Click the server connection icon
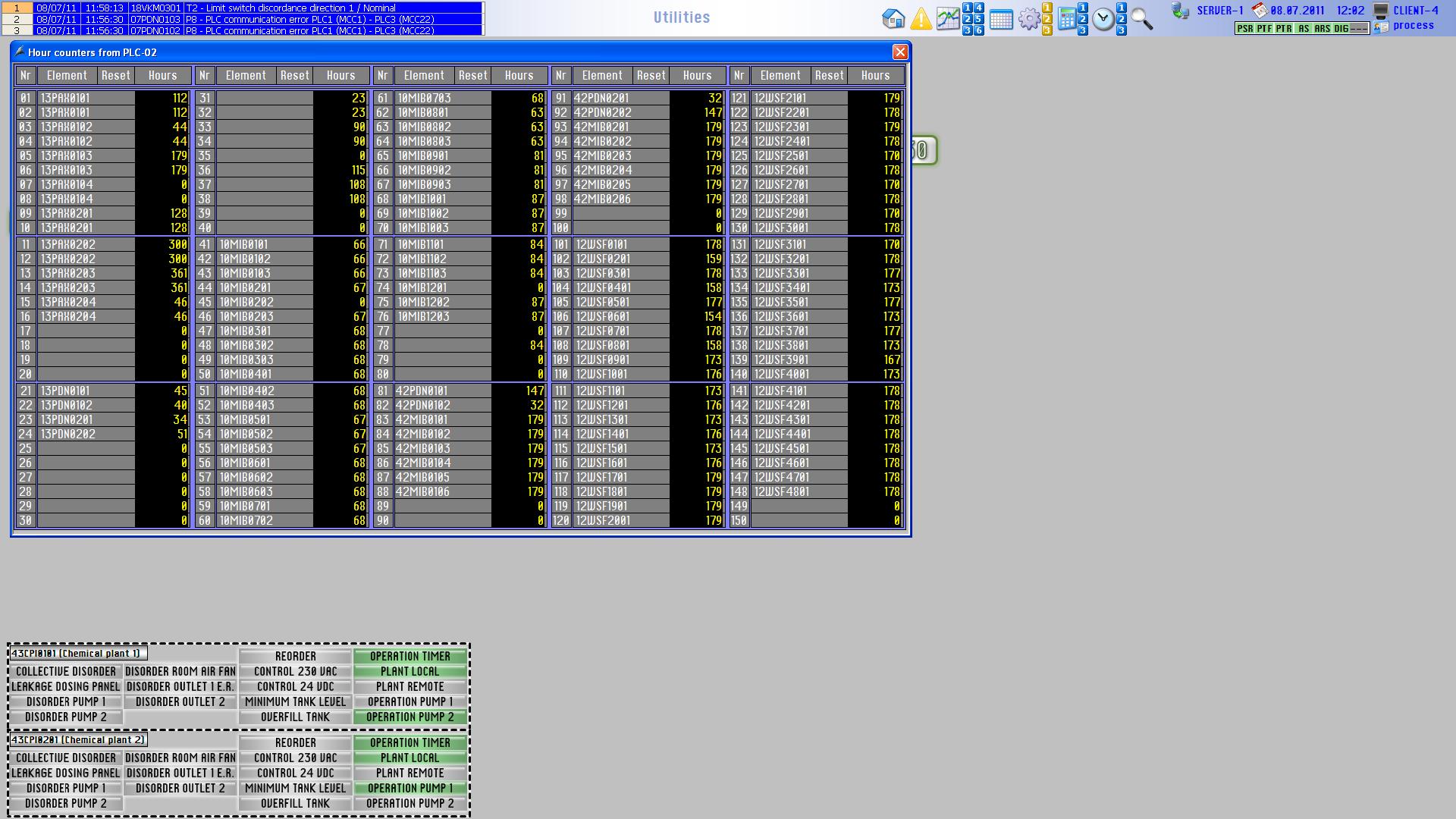The height and width of the screenshot is (819, 1456). pos(1180,11)
